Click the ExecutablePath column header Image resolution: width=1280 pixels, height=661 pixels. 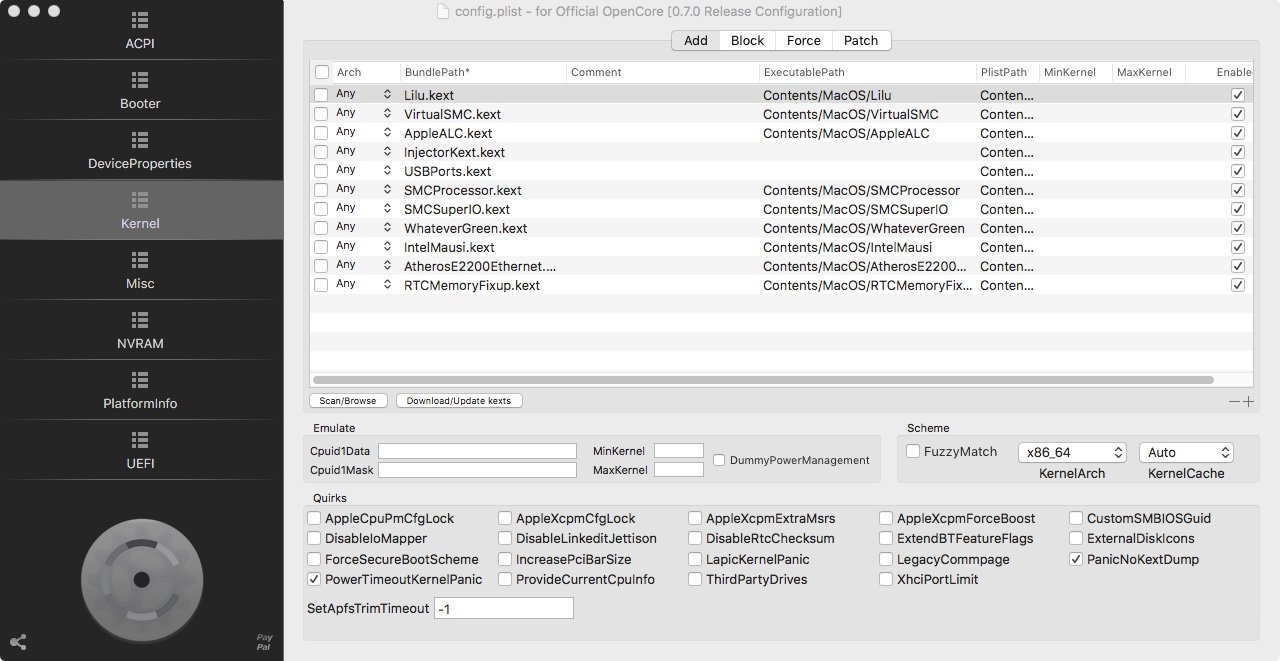(867, 72)
